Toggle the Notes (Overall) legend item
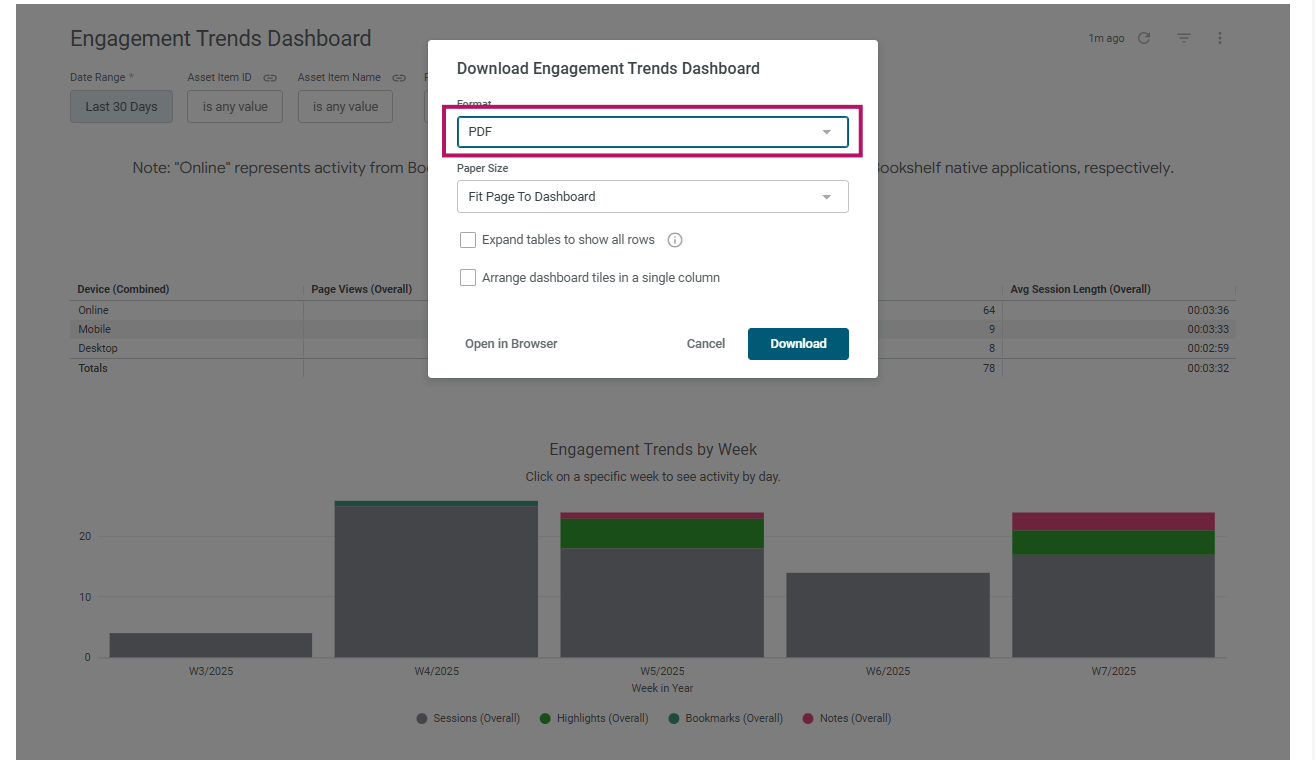 click(x=847, y=718)
